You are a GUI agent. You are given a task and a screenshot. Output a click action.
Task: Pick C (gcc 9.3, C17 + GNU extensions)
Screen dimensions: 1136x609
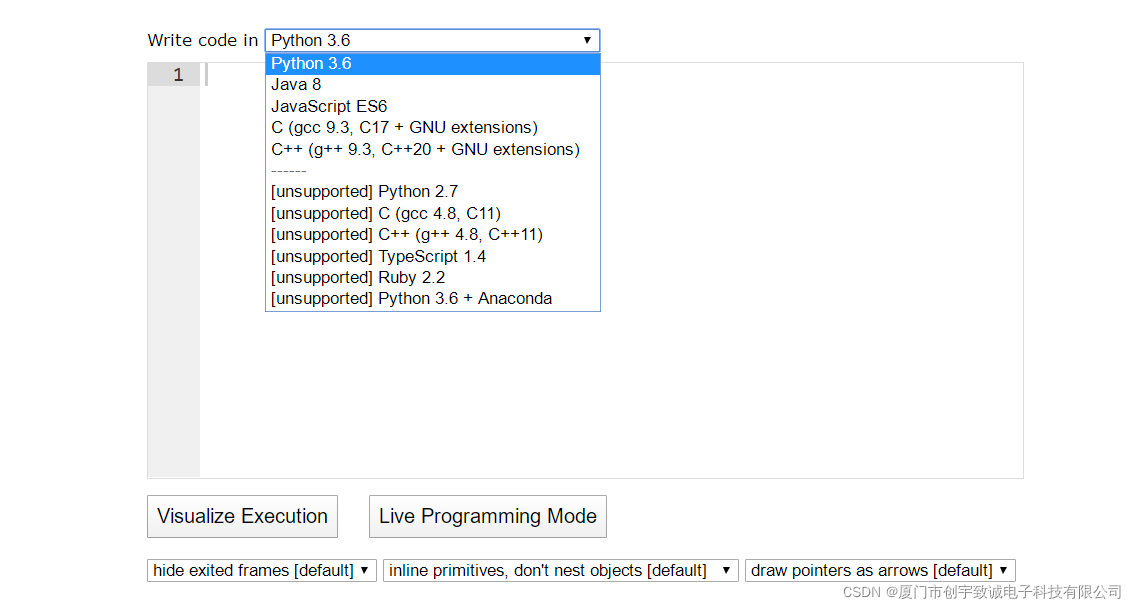tap(404, 127)
